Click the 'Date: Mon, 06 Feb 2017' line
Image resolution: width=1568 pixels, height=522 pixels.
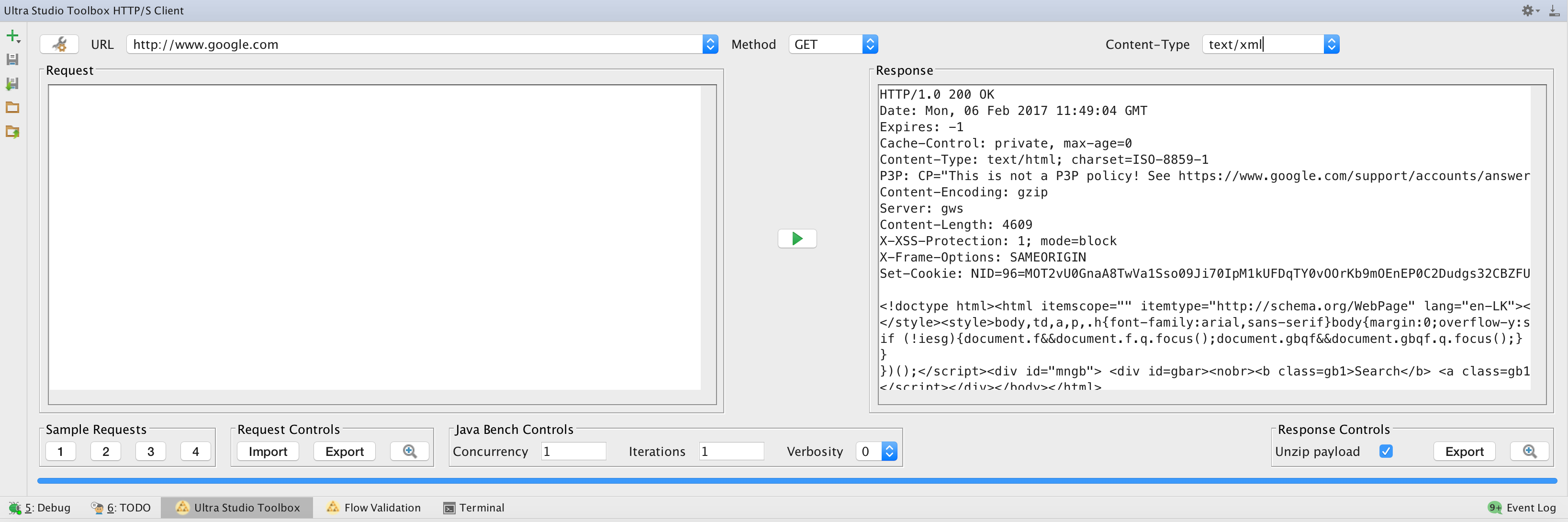(1013, 111)
